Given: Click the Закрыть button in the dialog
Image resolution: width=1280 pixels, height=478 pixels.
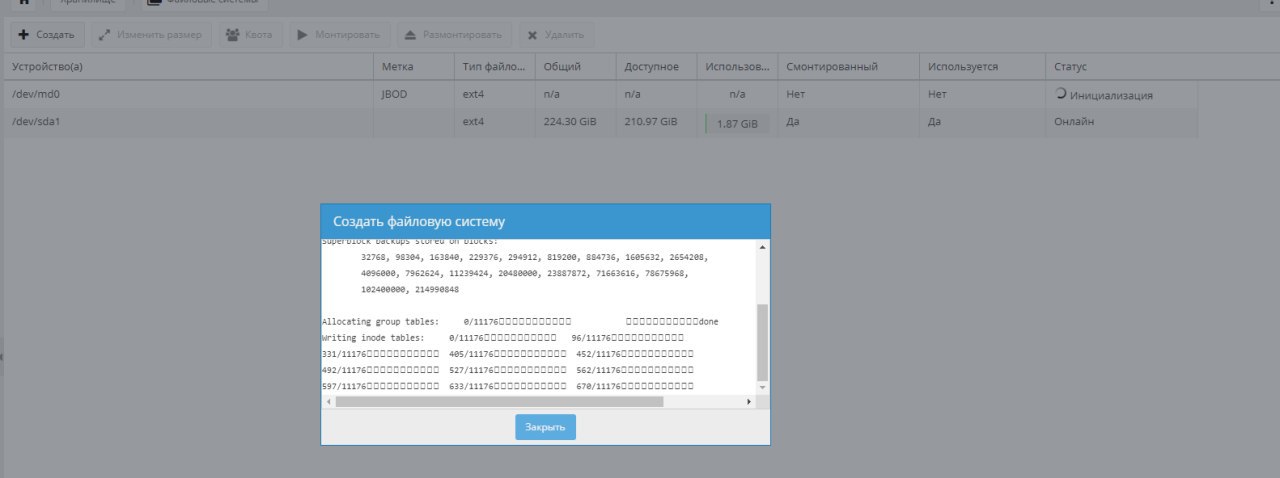Looking at the screenshot, I should pyautogui.click(x=545, y=427).
